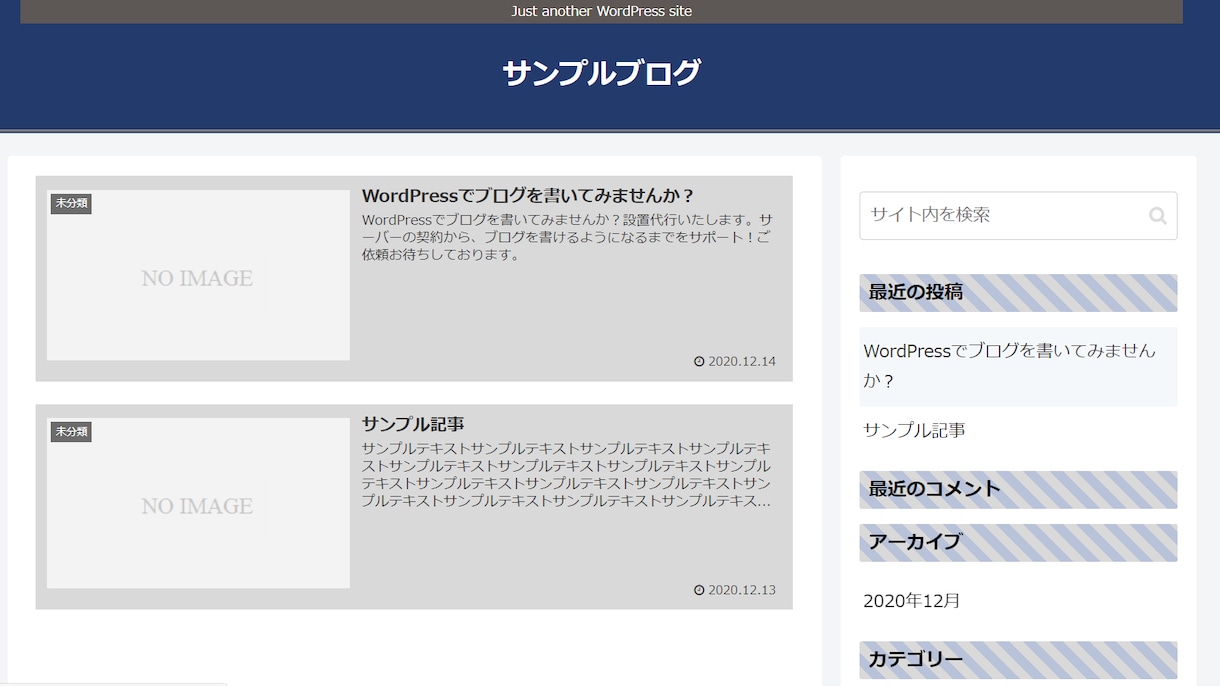Image resolution: width=1220 pixels, height=686 pixels.
Task: Click the date 2020.12.13
Action: coord(742,590)
